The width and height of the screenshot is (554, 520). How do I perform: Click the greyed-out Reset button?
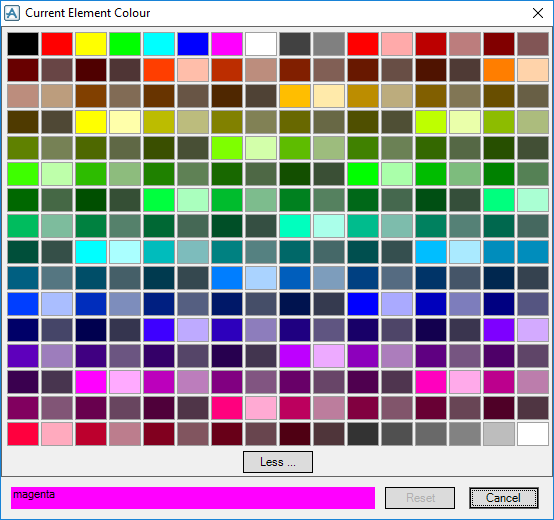420,498
